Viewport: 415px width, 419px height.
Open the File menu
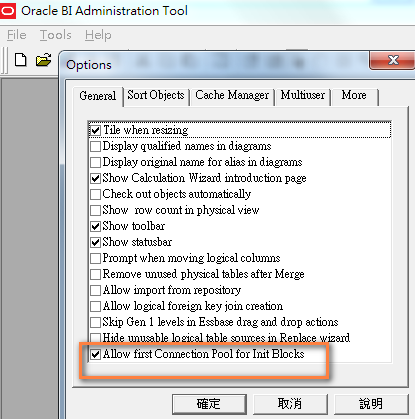coord(17,35)
